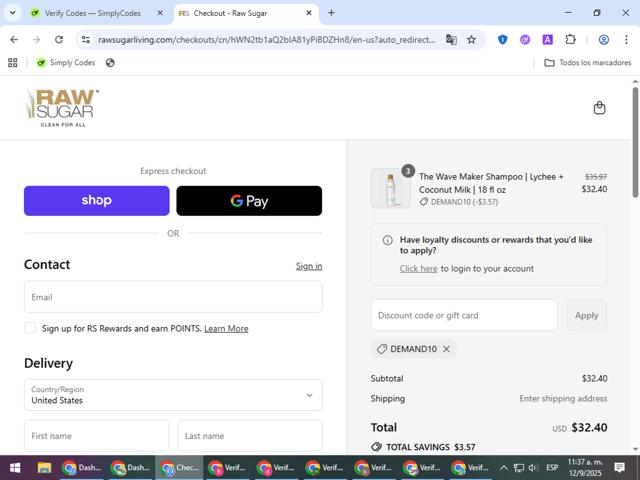640x480 pixels.
Task: Apply the discount code
Action: coord(587,316)
